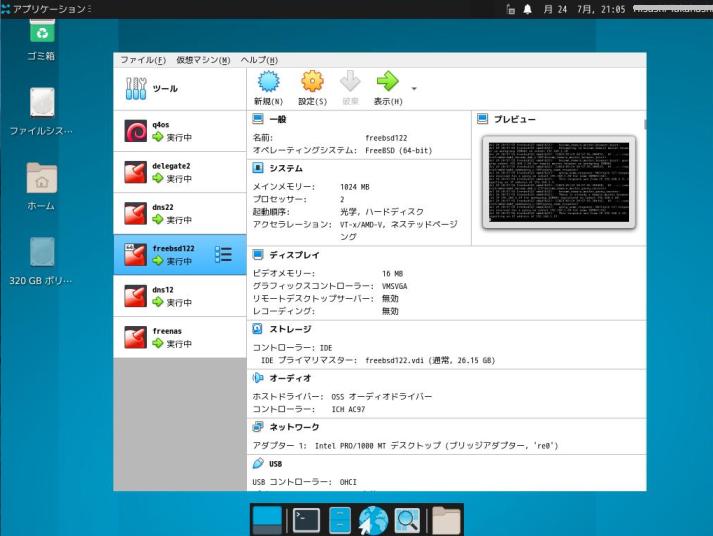Open the Application Finder magnifier dock icon

coord(407,520)
